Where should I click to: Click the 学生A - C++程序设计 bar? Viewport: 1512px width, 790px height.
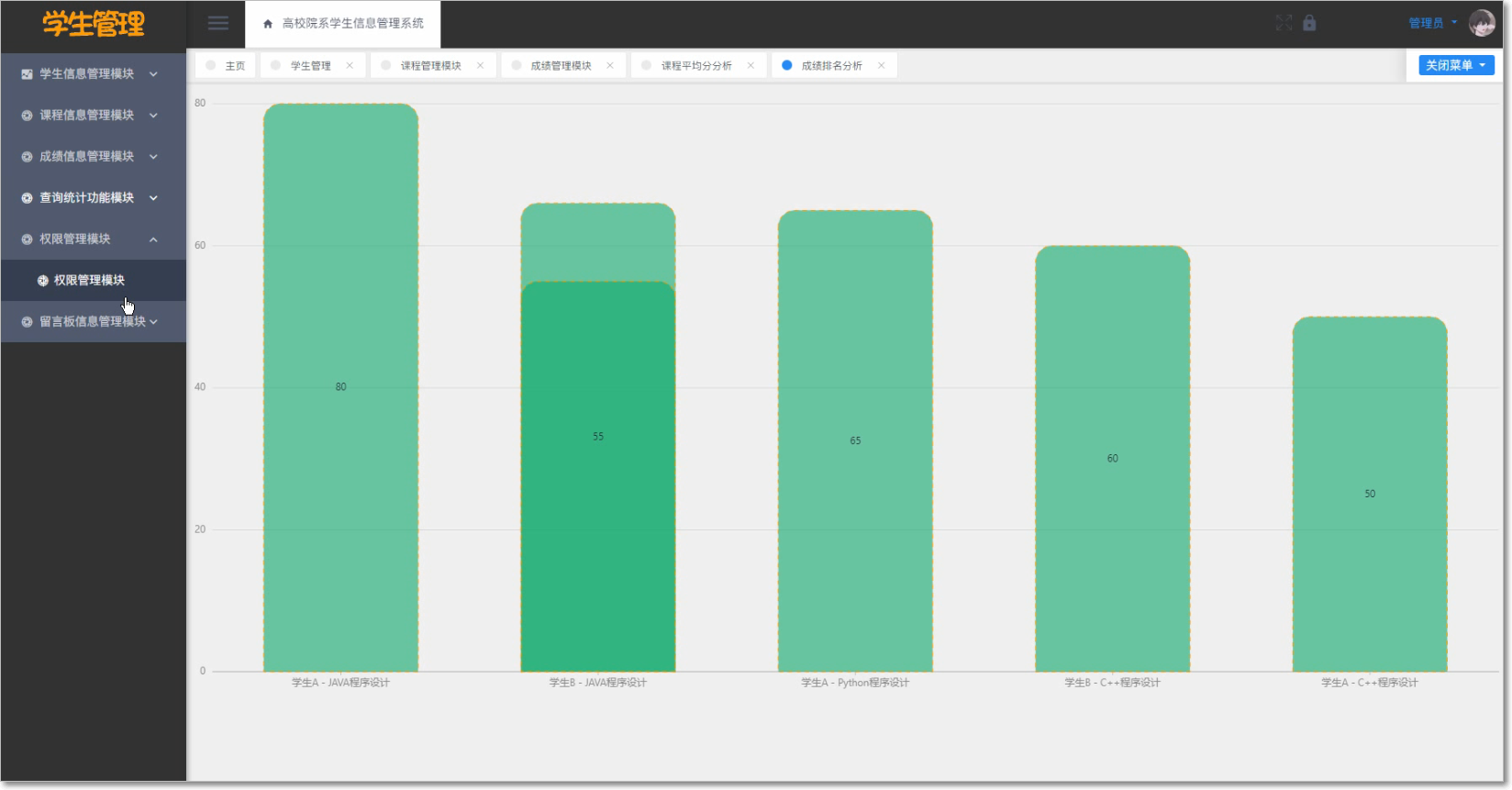[x=1370, y=495]
